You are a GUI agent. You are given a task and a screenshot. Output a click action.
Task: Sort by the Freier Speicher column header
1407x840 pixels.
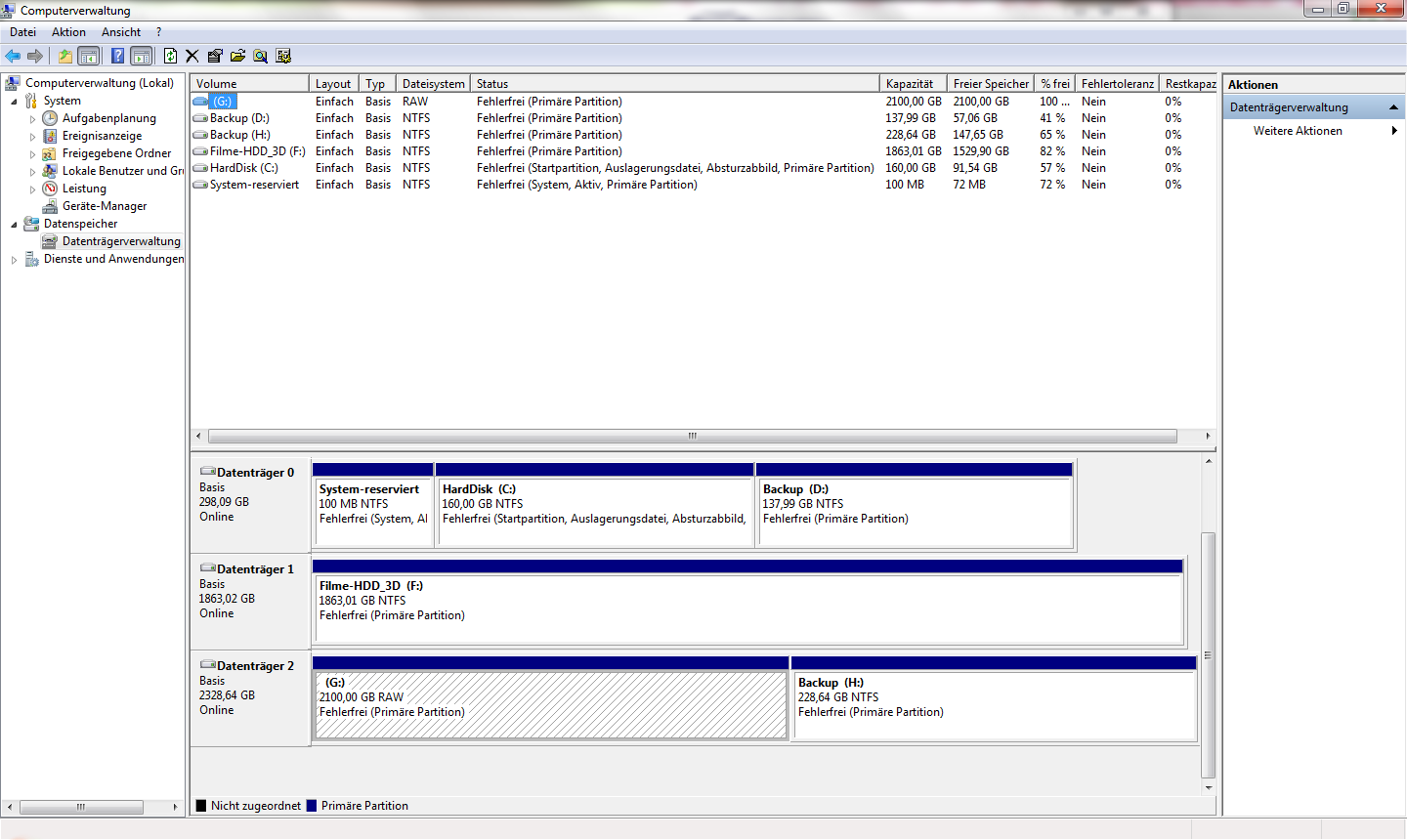pos(991,84)
